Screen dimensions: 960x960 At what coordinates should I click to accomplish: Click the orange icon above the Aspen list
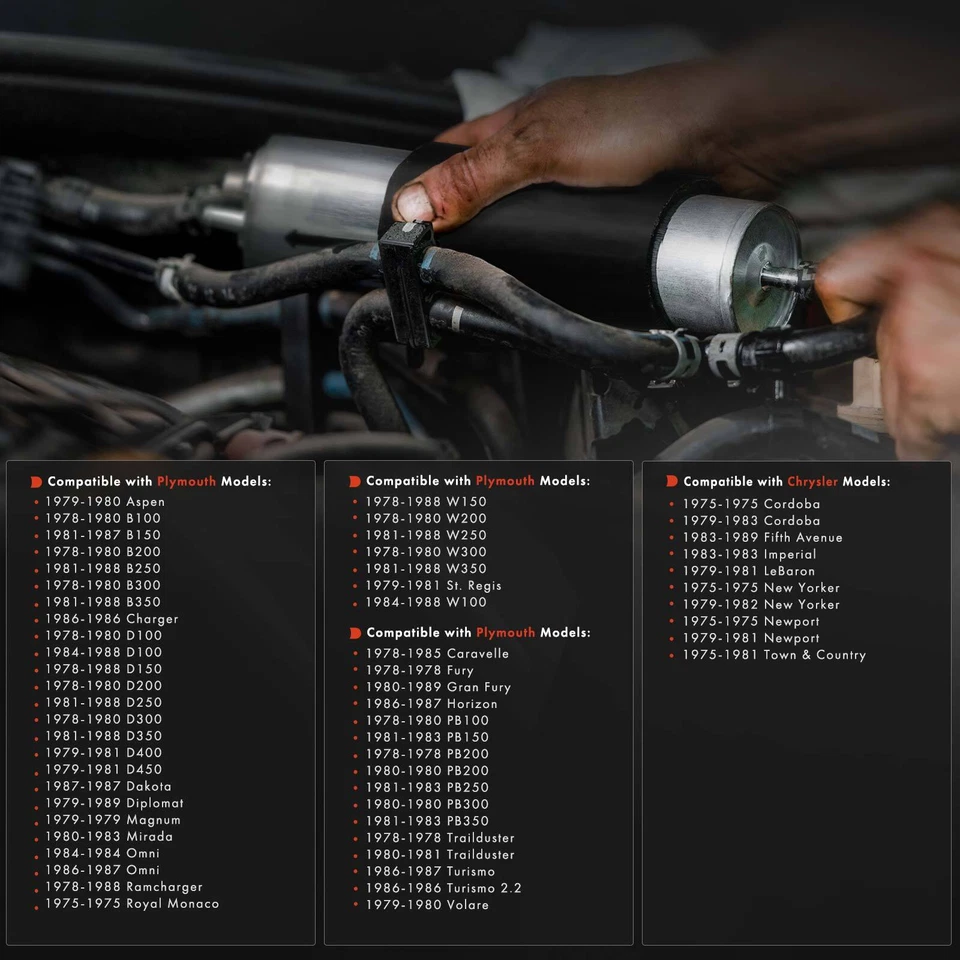[36, 482]
